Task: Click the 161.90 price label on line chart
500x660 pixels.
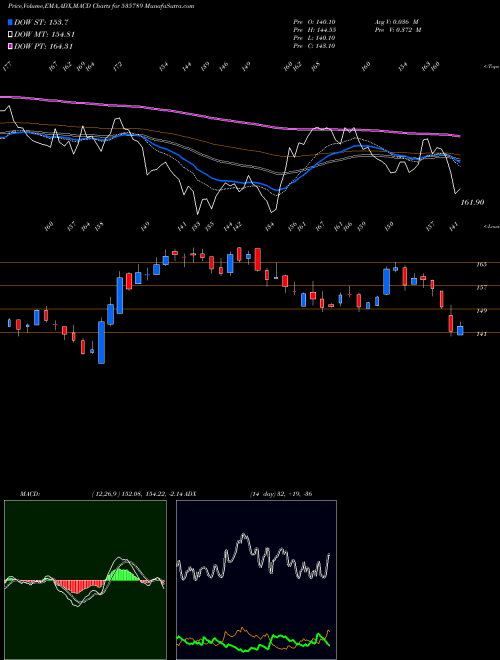Action: [x=472, y=202]
